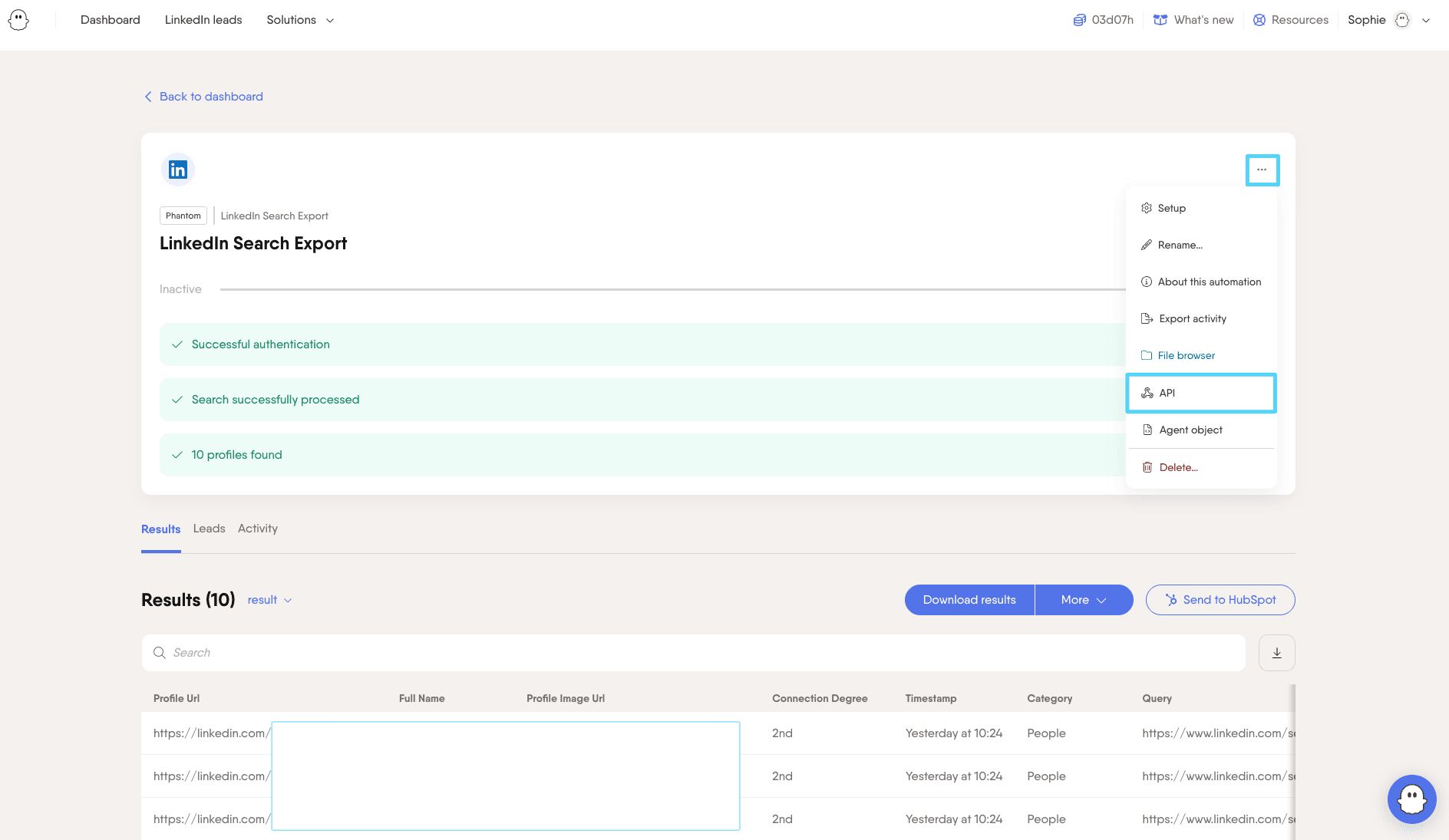1449x840 pixels.
Task: Click the Category column header
Action: 1050,698
